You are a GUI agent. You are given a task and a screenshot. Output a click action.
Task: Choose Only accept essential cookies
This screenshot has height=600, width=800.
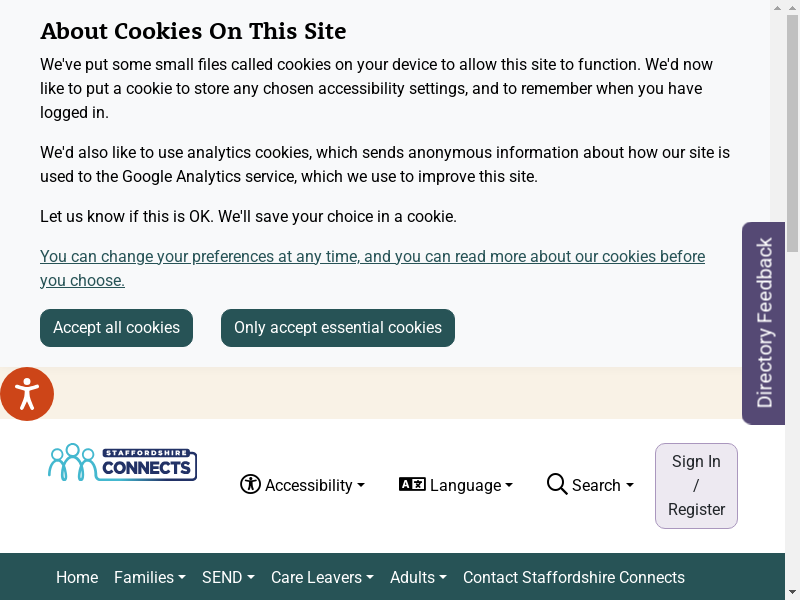(338, 328)
